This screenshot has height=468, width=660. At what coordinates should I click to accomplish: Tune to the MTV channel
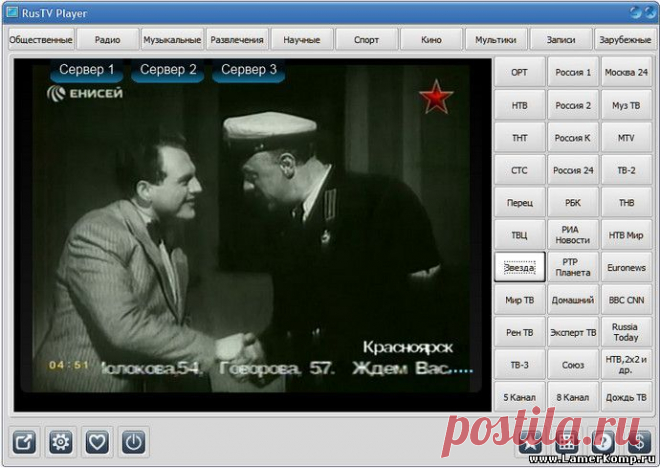[626, 138]
